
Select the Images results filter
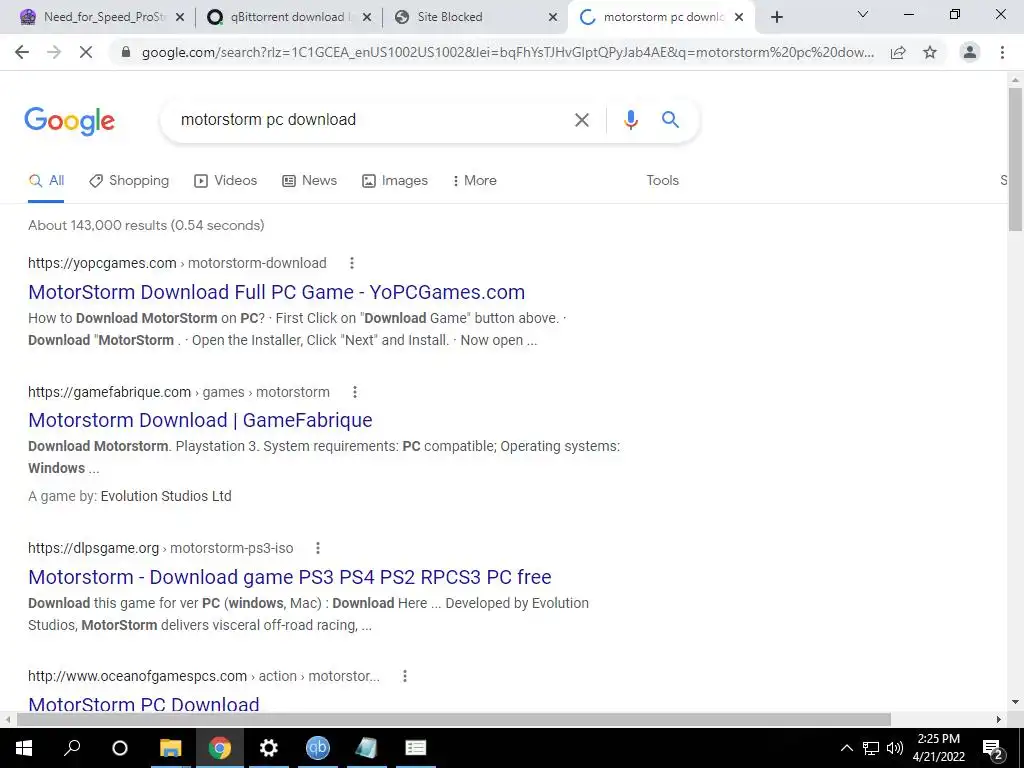(395, 180)
